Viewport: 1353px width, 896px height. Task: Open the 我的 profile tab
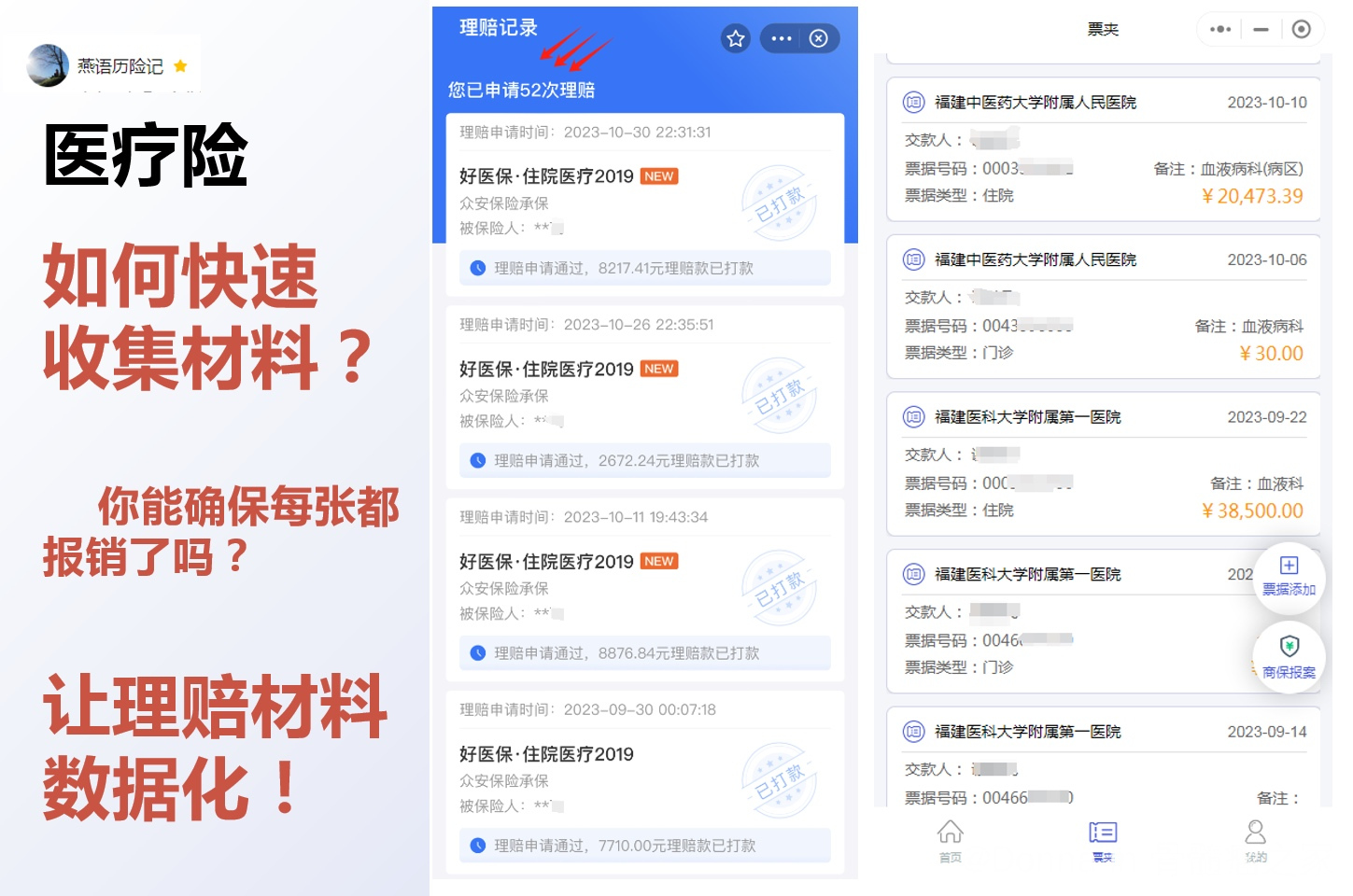coord(1256,841)
